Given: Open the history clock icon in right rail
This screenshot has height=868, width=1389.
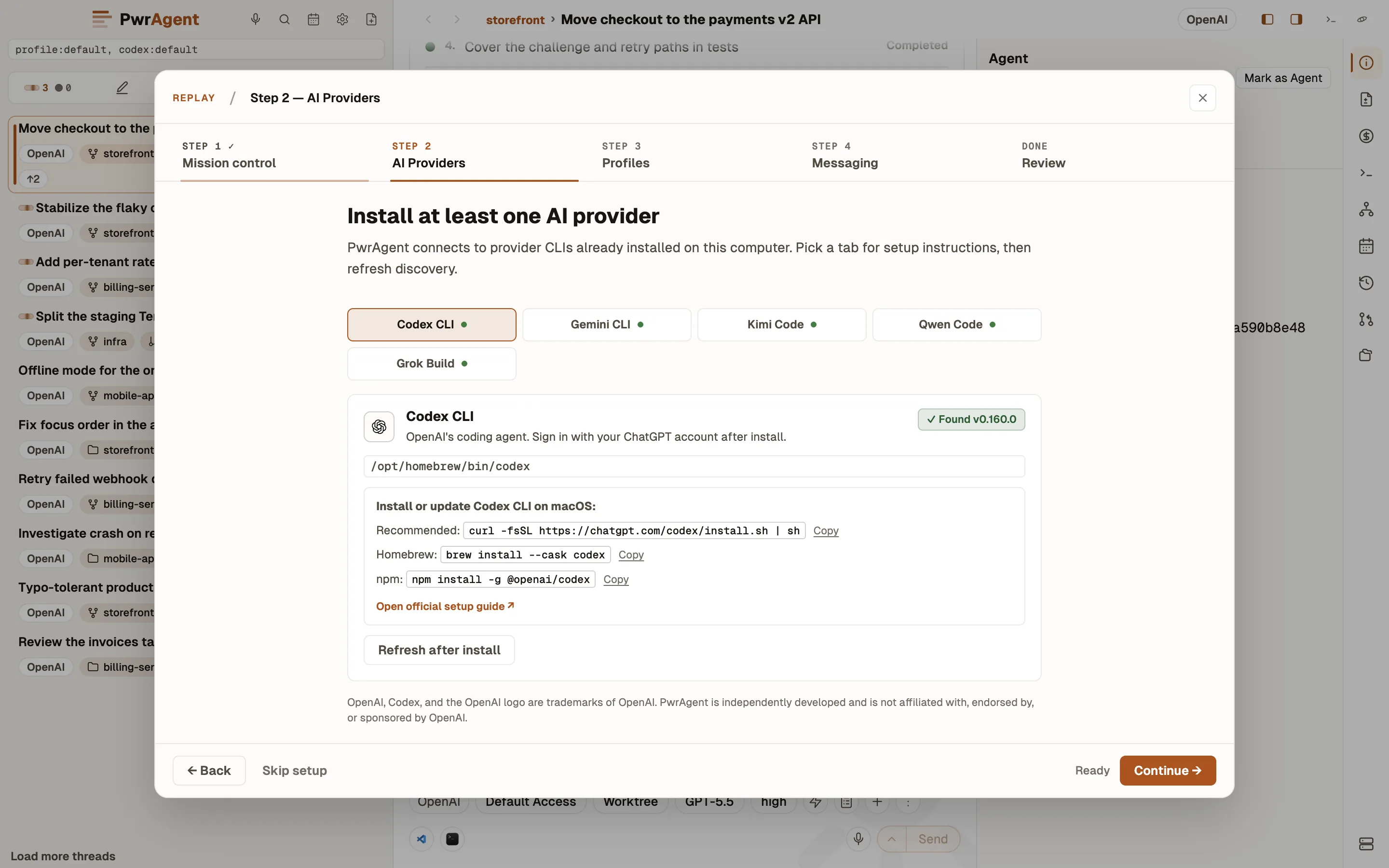Looking at the screenshot, I should pos(1366,283).
